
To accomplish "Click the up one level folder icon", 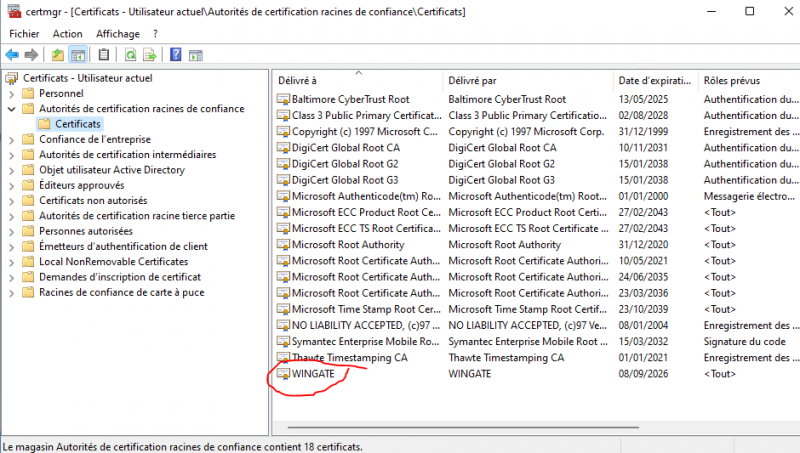I will click(58, 54).
